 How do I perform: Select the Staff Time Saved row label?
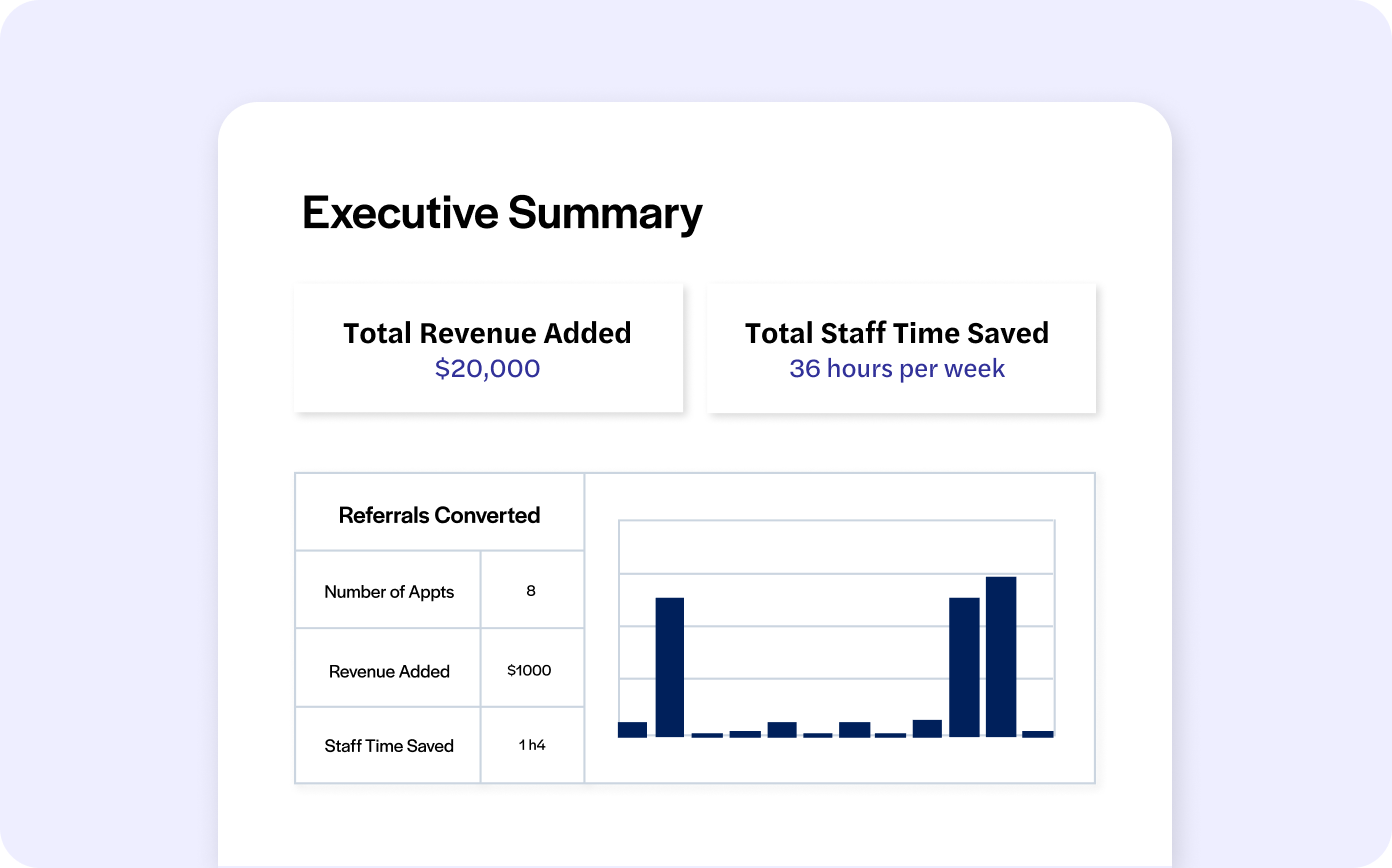pyautogui.click(x=389, y=746)
